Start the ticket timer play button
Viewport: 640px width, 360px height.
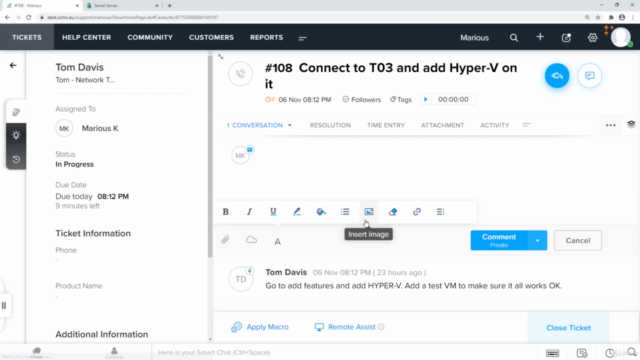point(425,99)
